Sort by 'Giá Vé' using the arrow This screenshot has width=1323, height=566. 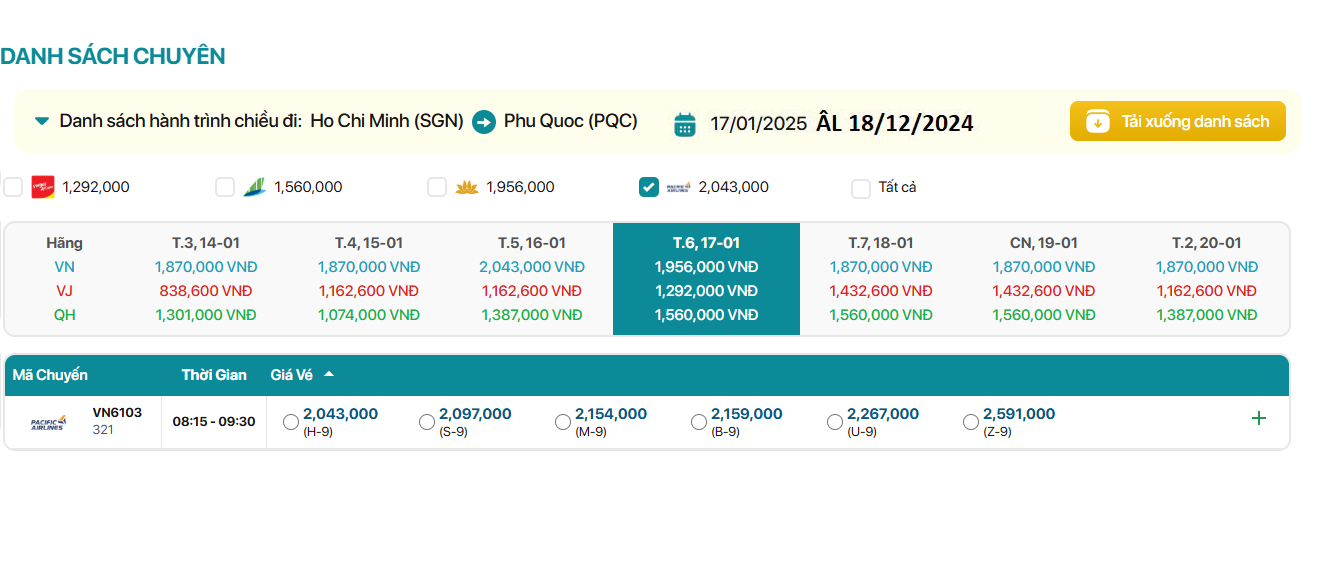click(329, 375)
